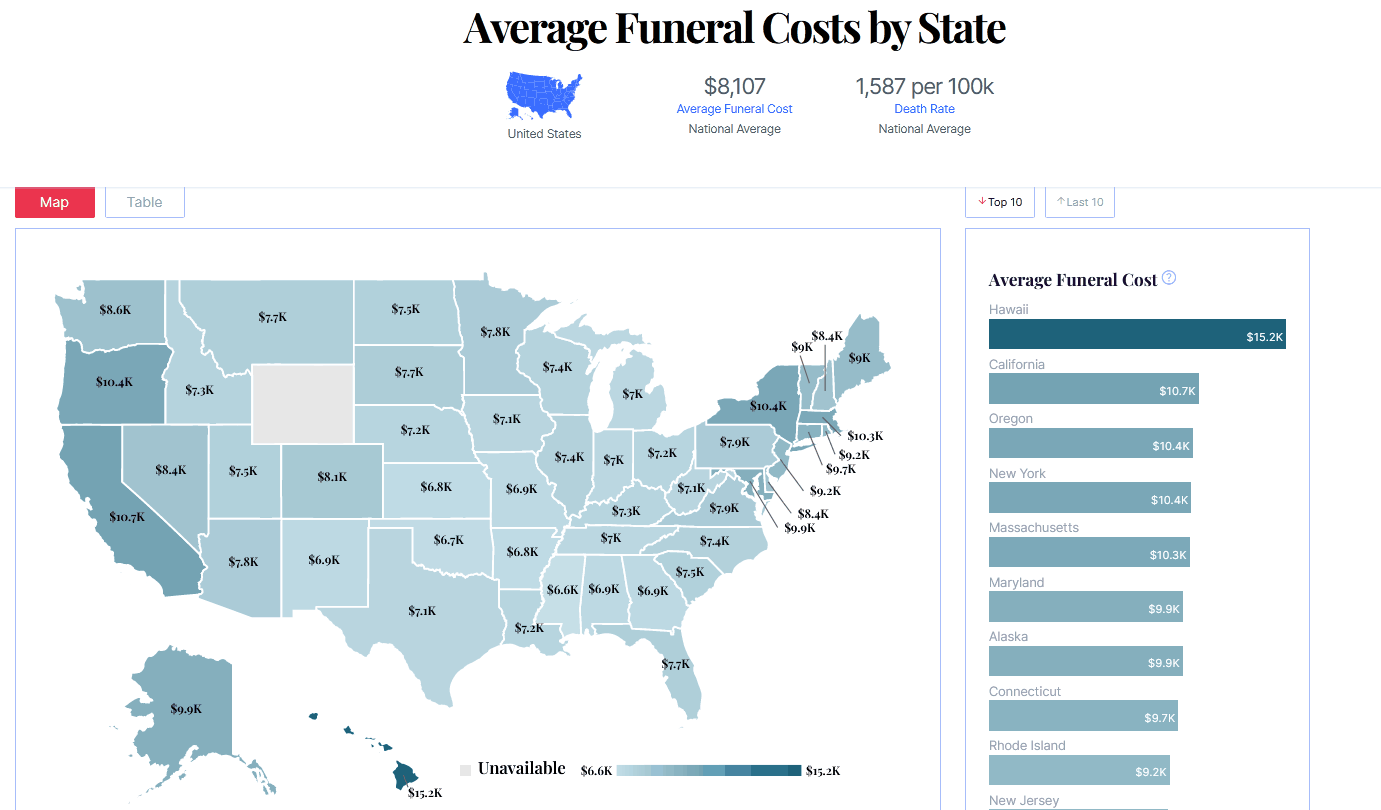This screenshot has height=810, width=1381.
Task: Select Massachusetts $10.3K bar in chart
Action: click(1088, 552)
